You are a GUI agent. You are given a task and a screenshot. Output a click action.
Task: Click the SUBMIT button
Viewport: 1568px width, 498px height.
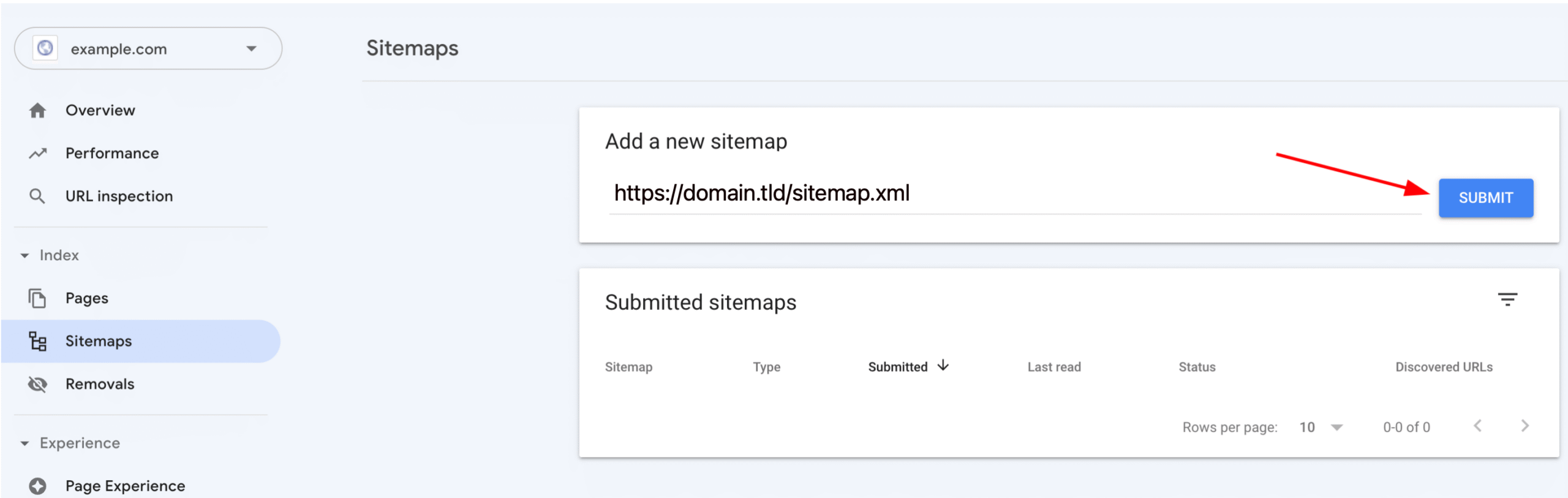tap(1485, 197)
